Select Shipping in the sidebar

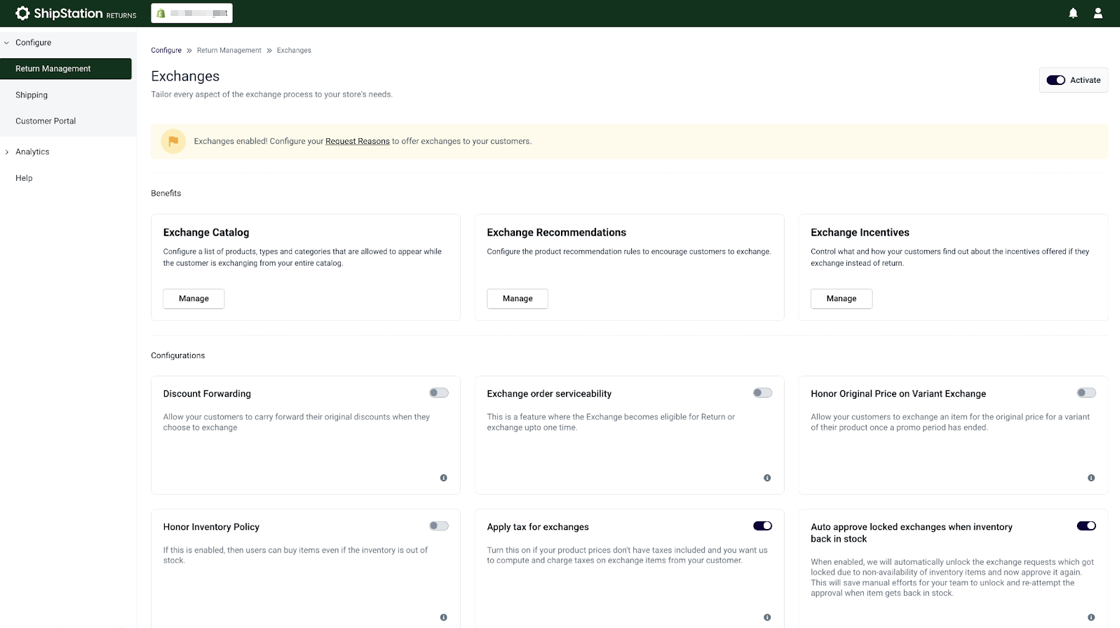(x=31, y=94)
